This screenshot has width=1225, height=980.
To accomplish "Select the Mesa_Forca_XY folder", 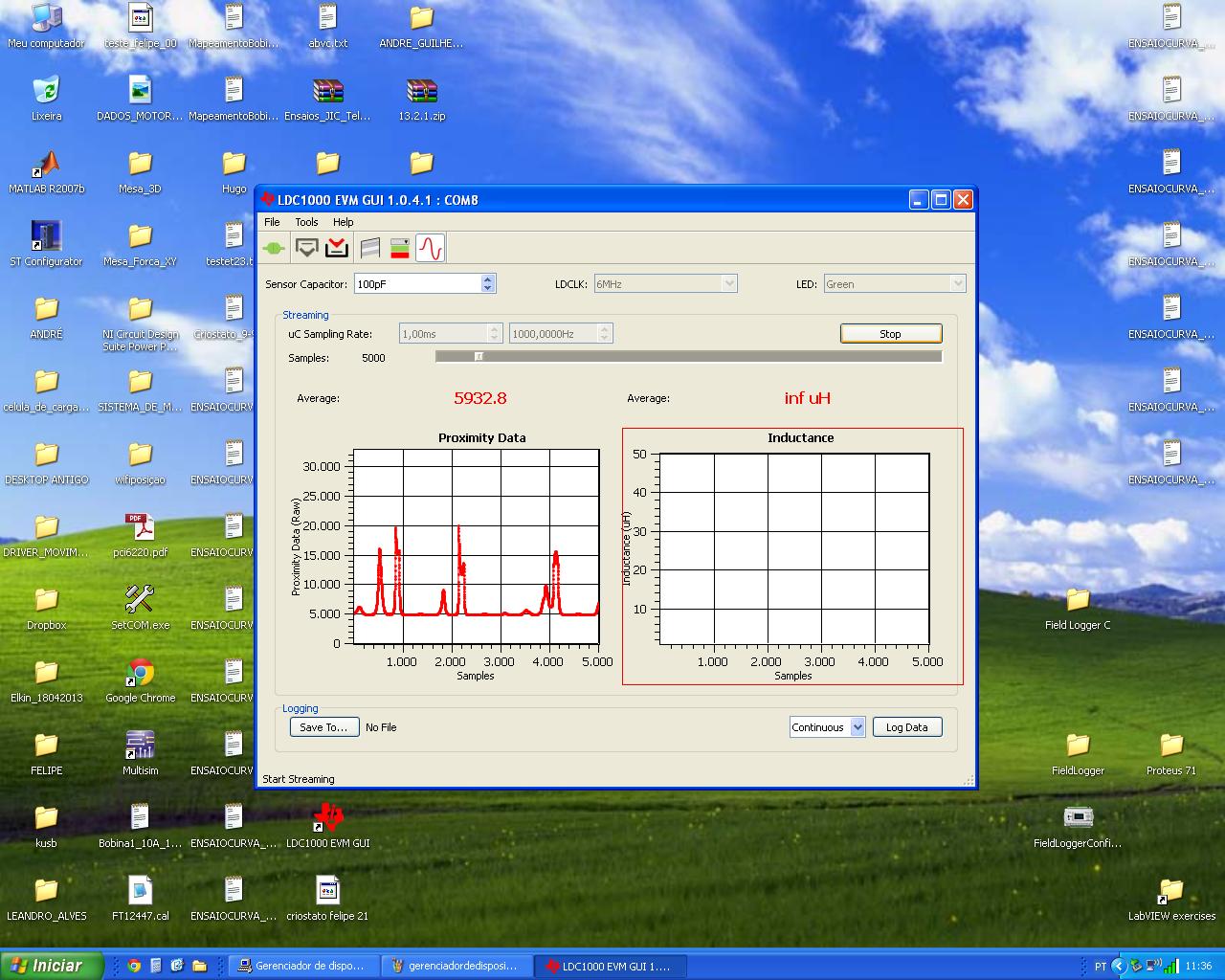I will click(x=141, y=246).
